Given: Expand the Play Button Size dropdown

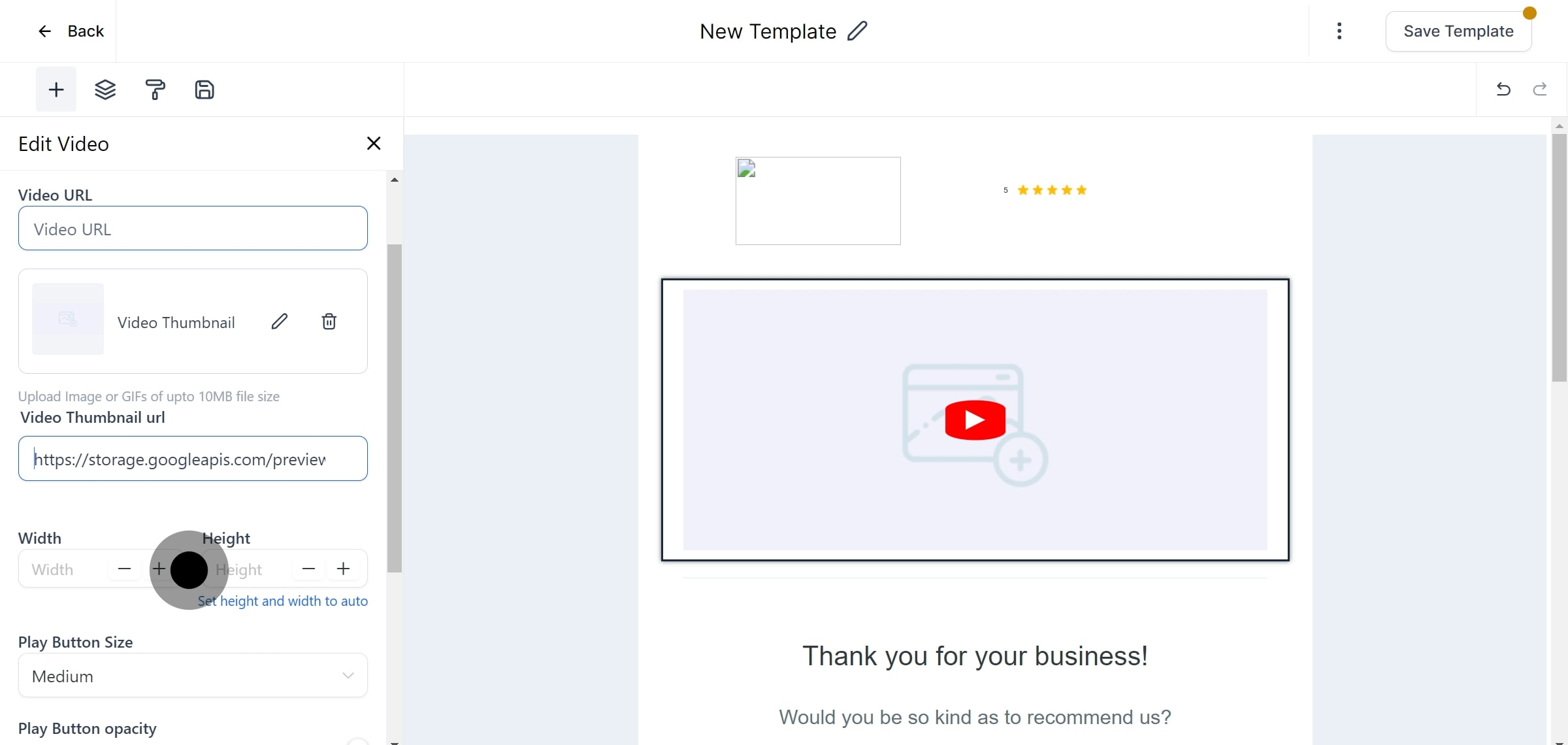Looking at the screenshot, I should tap(193, 676).
